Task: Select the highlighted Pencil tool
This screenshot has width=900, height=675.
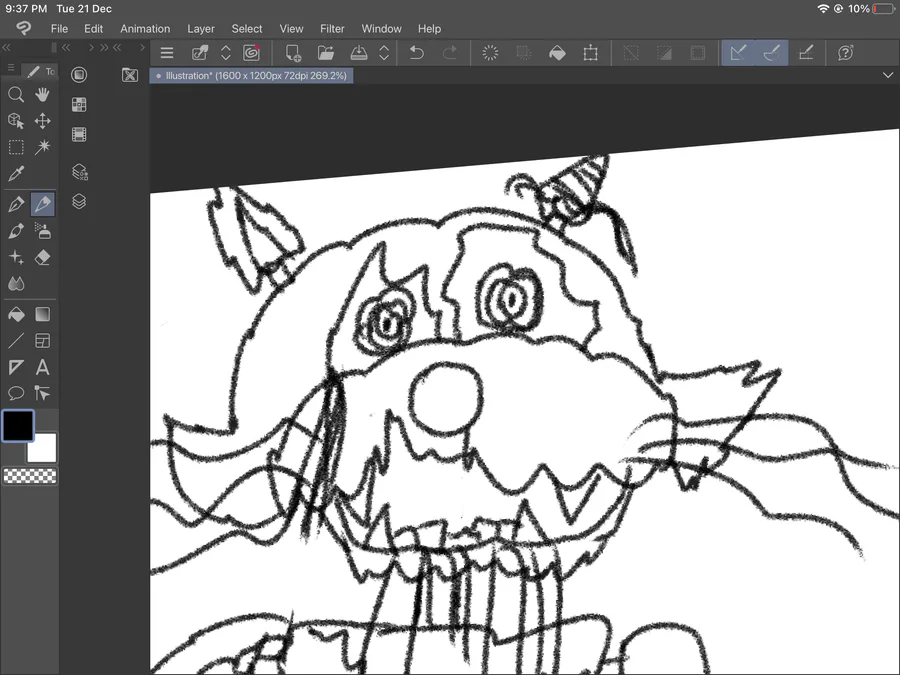Action: pos(42,204)
